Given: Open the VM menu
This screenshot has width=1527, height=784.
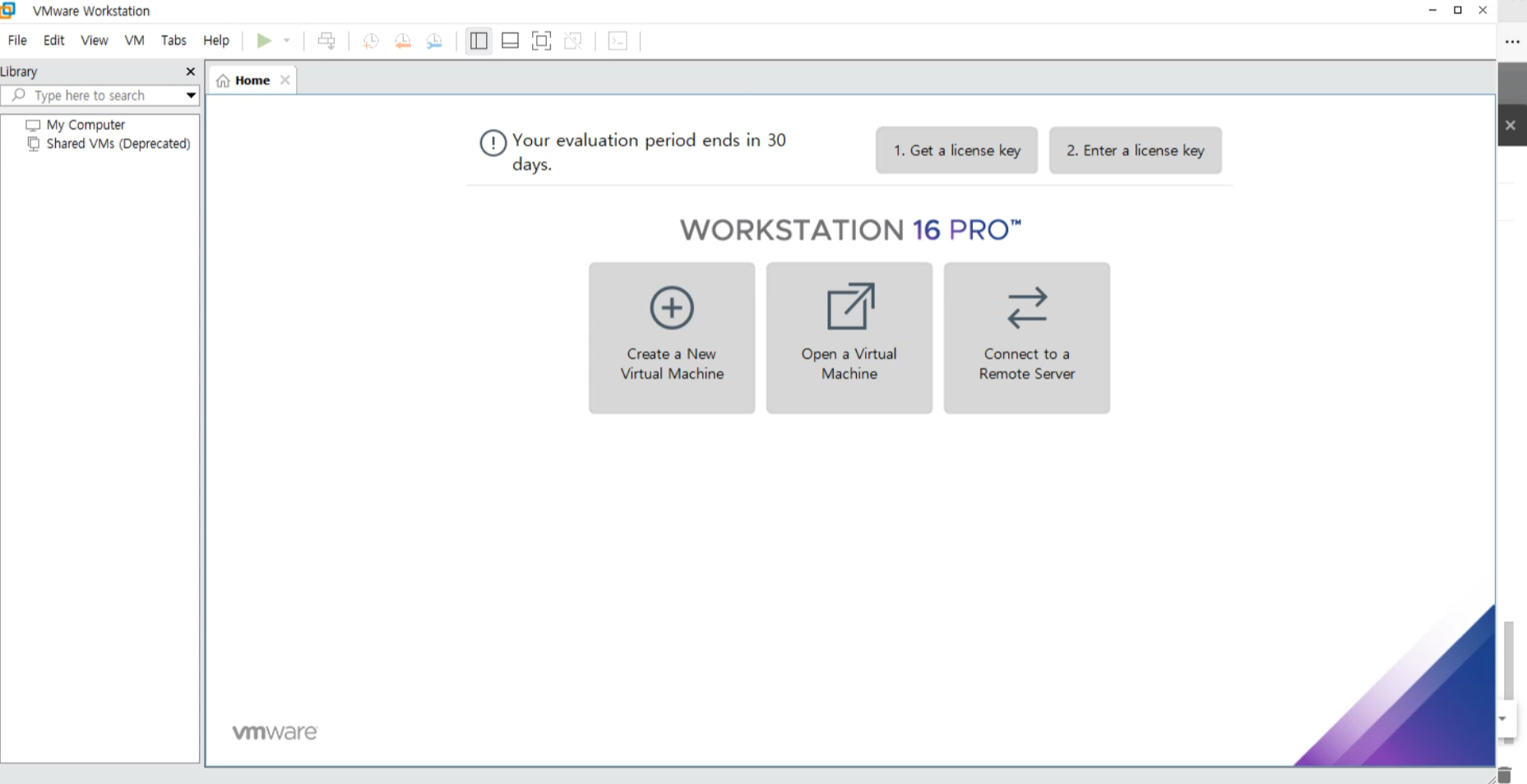Looking at the screenshot, I should pos(134,40).
